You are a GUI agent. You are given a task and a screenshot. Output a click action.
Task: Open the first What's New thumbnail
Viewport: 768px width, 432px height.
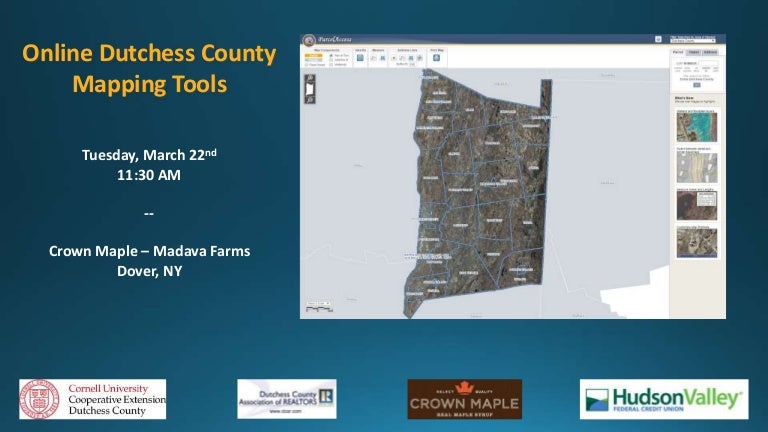tap(696, 126)
